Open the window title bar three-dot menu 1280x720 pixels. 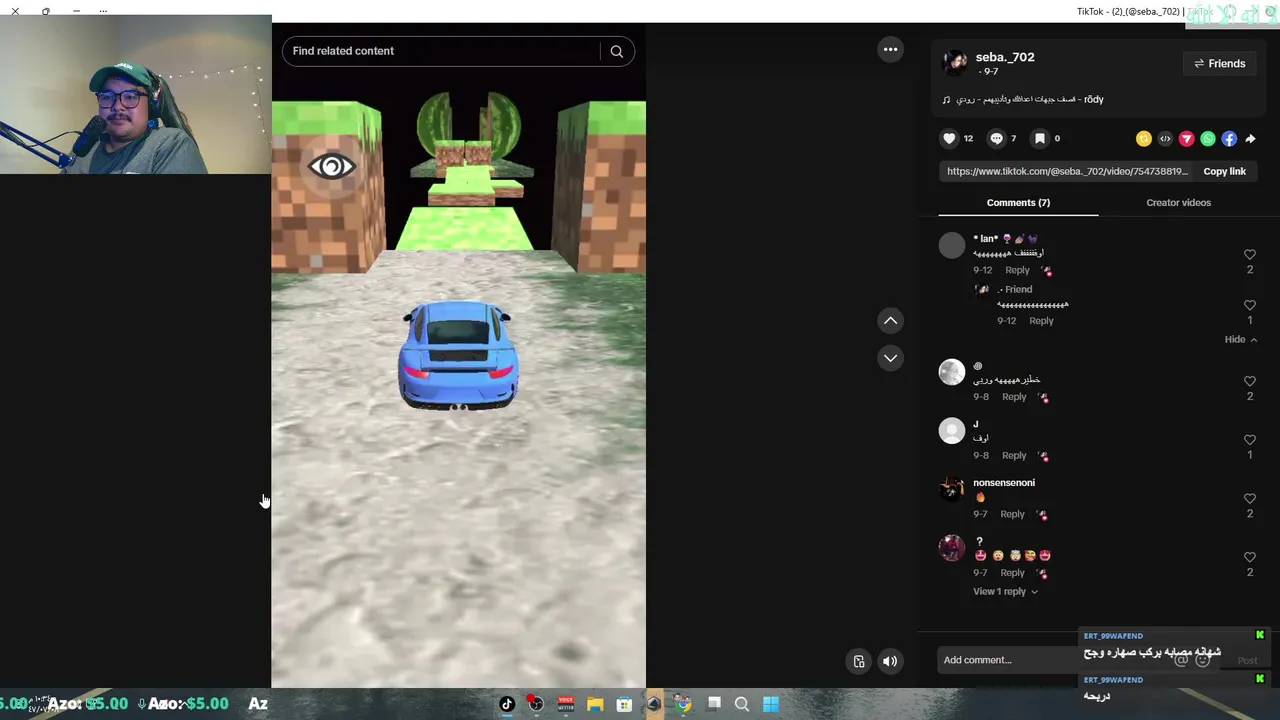(x=104, y=11)
